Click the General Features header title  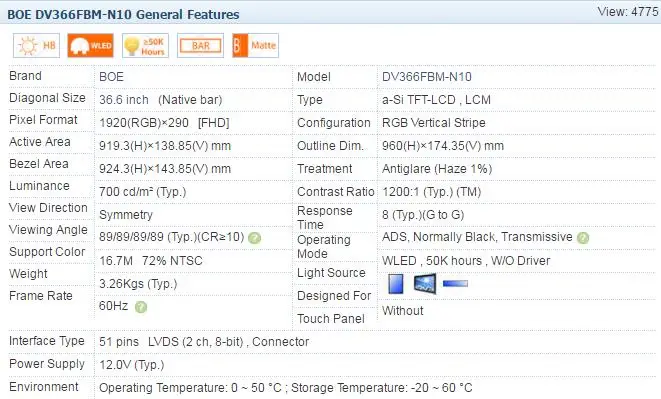click(123, 14)
